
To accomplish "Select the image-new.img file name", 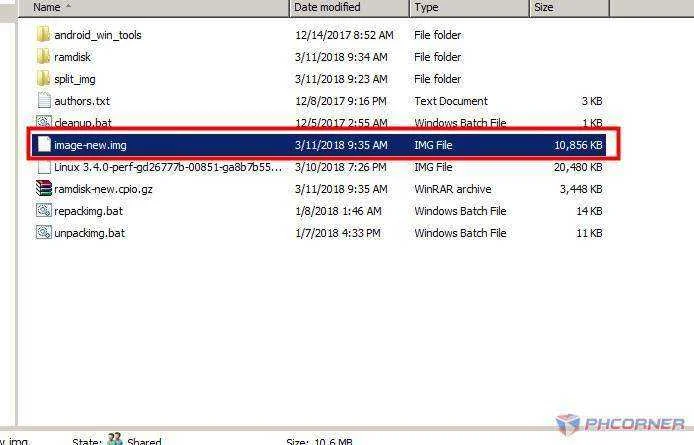I will point(90,145).
